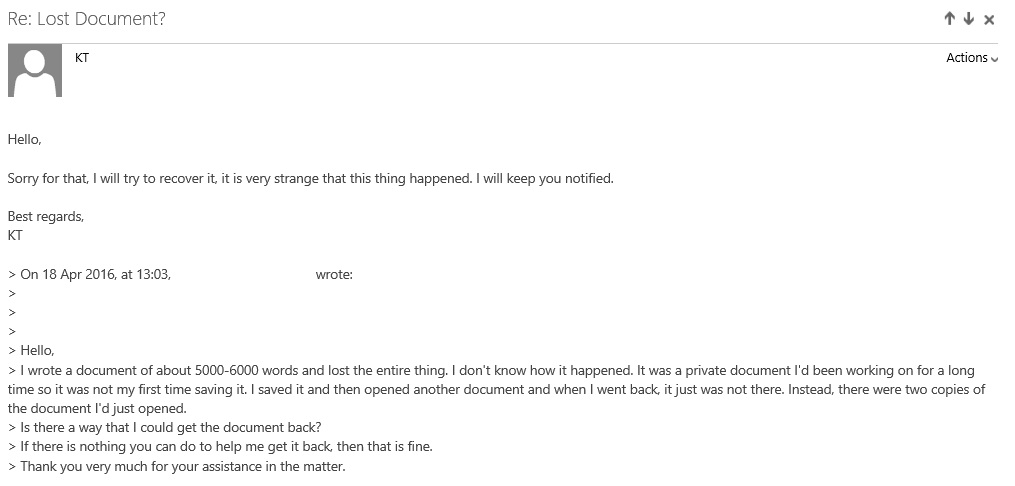1015x486 pixels.
Task: Click the 'If there is nothing you can do' line
Action: coord(220,447)
